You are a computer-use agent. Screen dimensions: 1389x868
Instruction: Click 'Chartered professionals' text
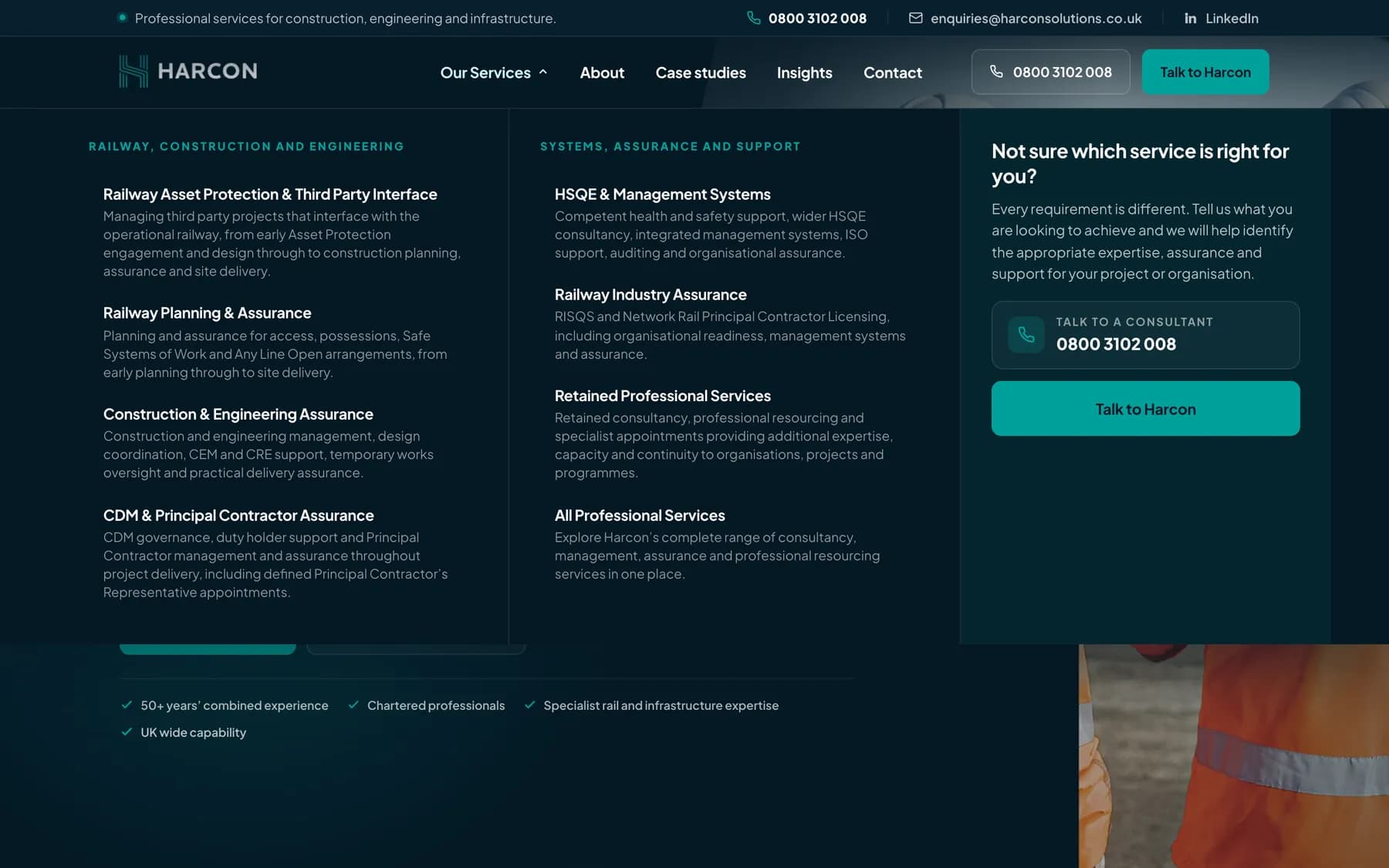436,705
